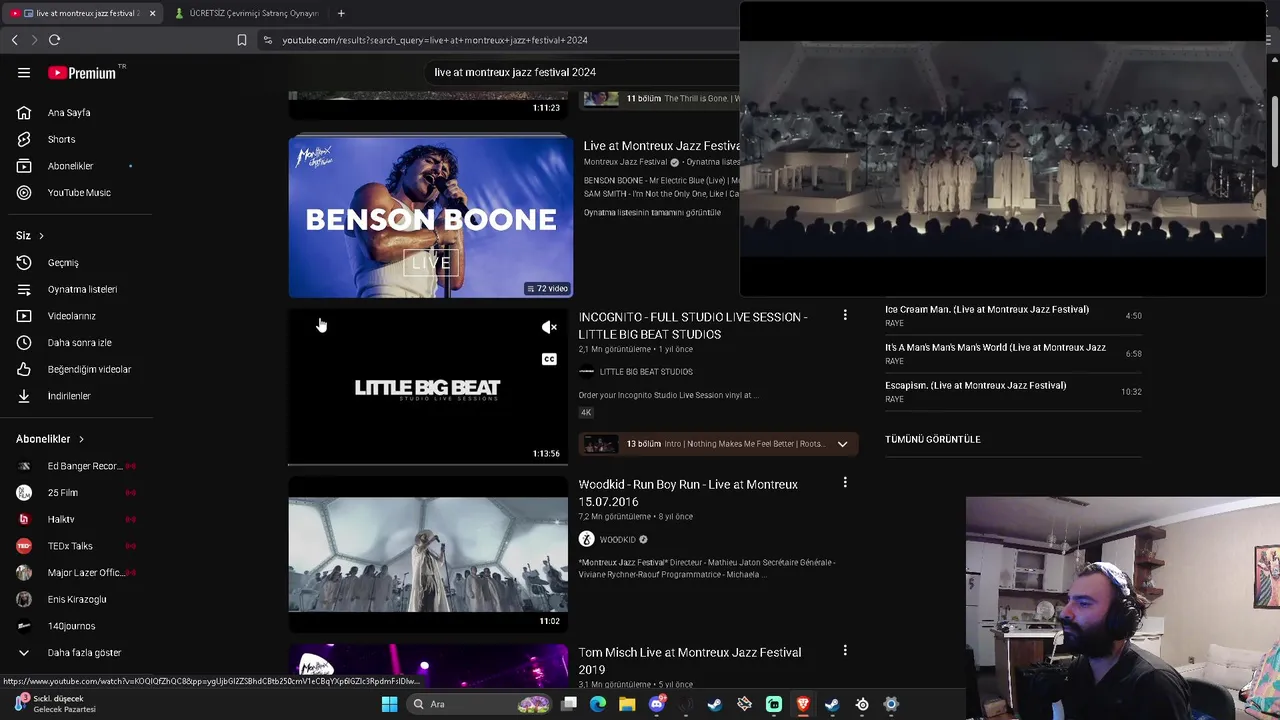Open Little Big Beat video thumbnail
Screen dimensions: 1280x720
tap(428, 387)
